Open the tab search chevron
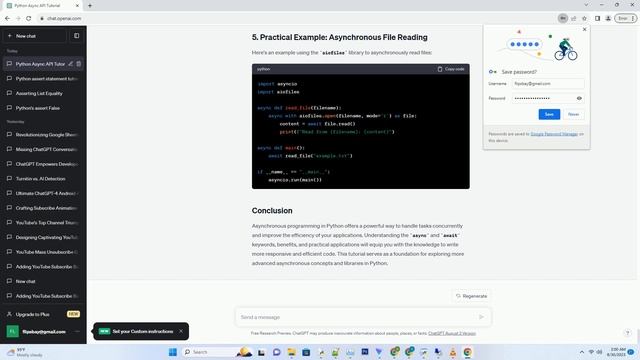This screenshot has width=640, height=360. click(x=586, y=5)
